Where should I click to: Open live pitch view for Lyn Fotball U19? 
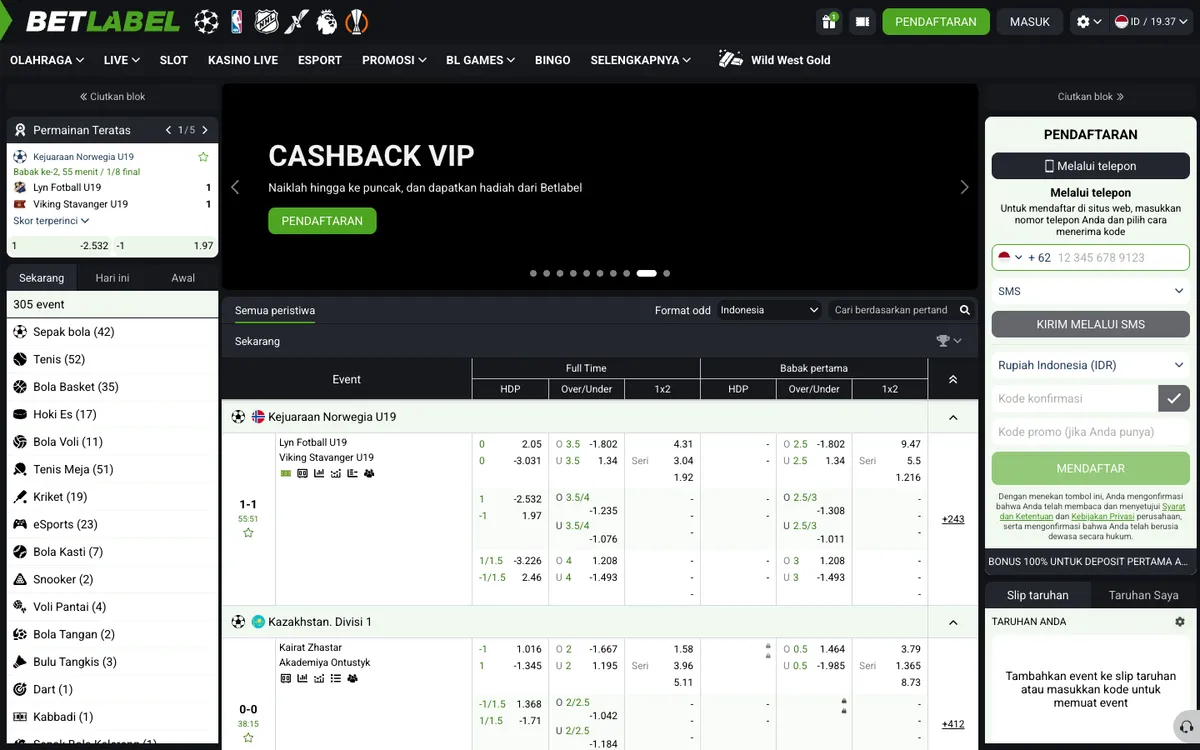(x=286, y=473)
